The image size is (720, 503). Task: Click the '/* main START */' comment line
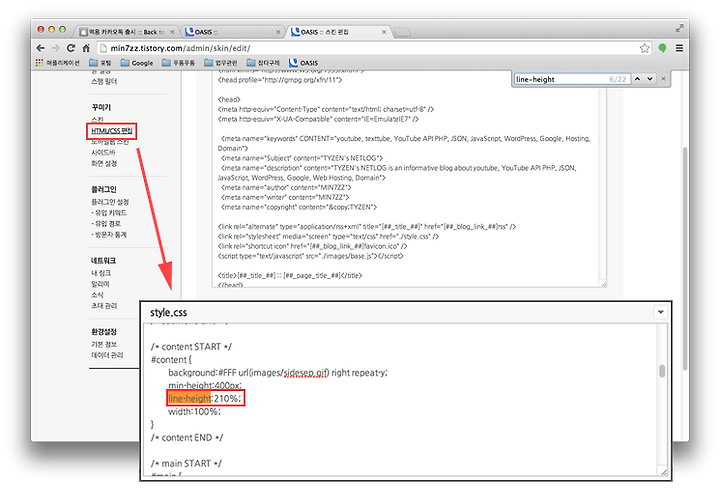tap(186, 463)
